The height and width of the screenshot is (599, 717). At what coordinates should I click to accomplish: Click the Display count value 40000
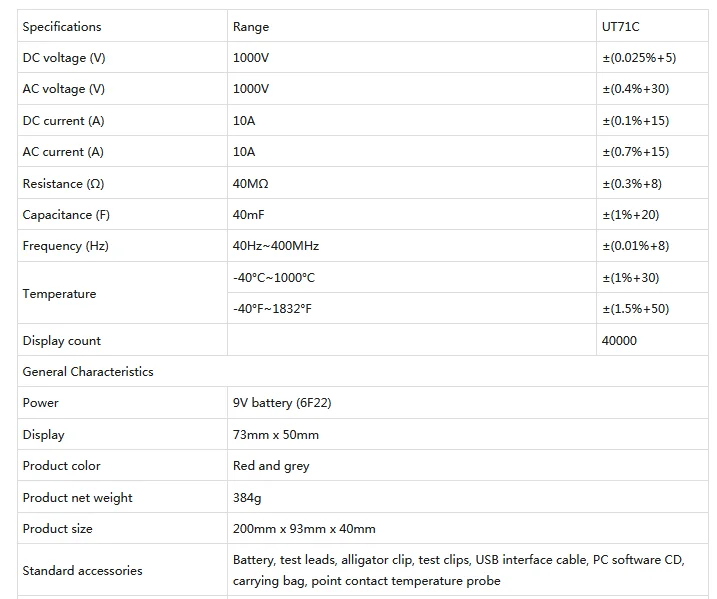[619, 341]
